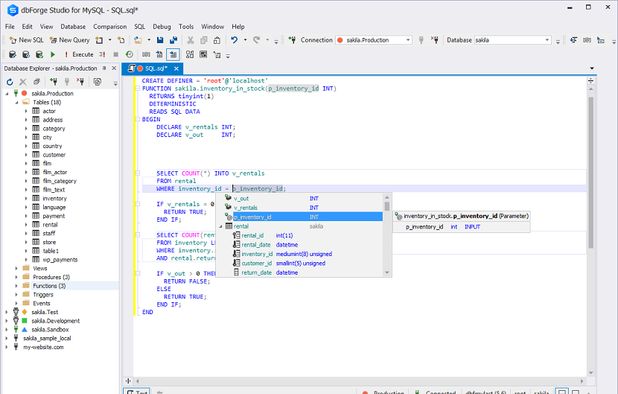The height and width of the screenshot is (394, 618).
Task: Select the inventory table in the tree
Action: 54,198
